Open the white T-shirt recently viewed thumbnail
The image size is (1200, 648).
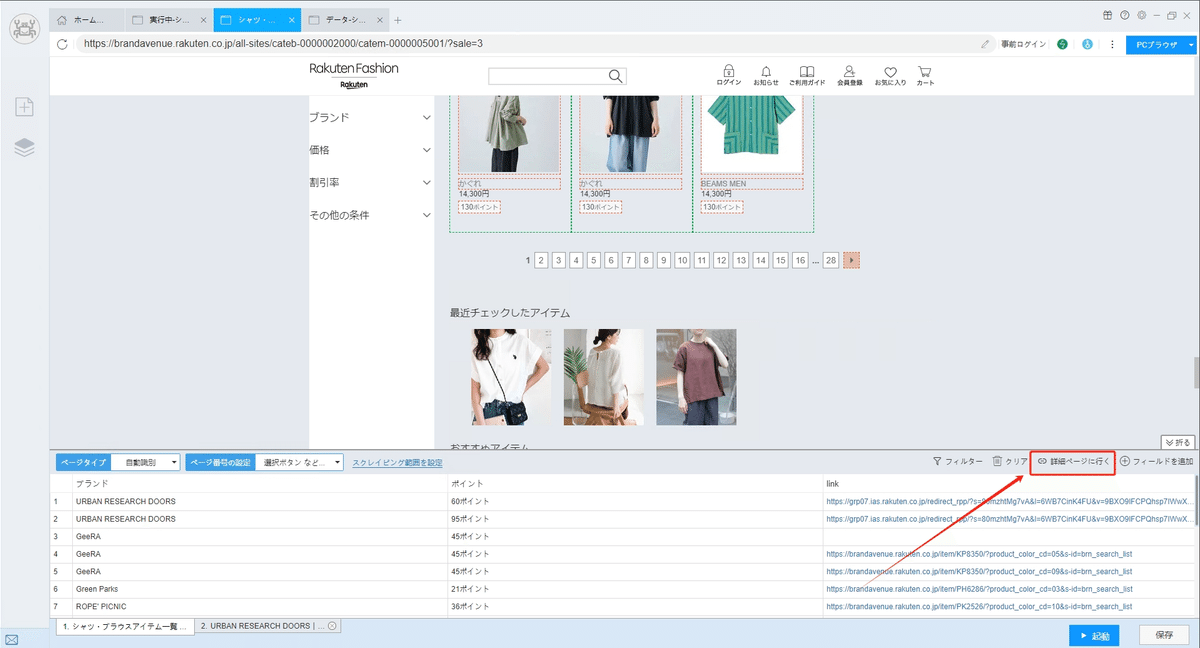pos(511,377)
